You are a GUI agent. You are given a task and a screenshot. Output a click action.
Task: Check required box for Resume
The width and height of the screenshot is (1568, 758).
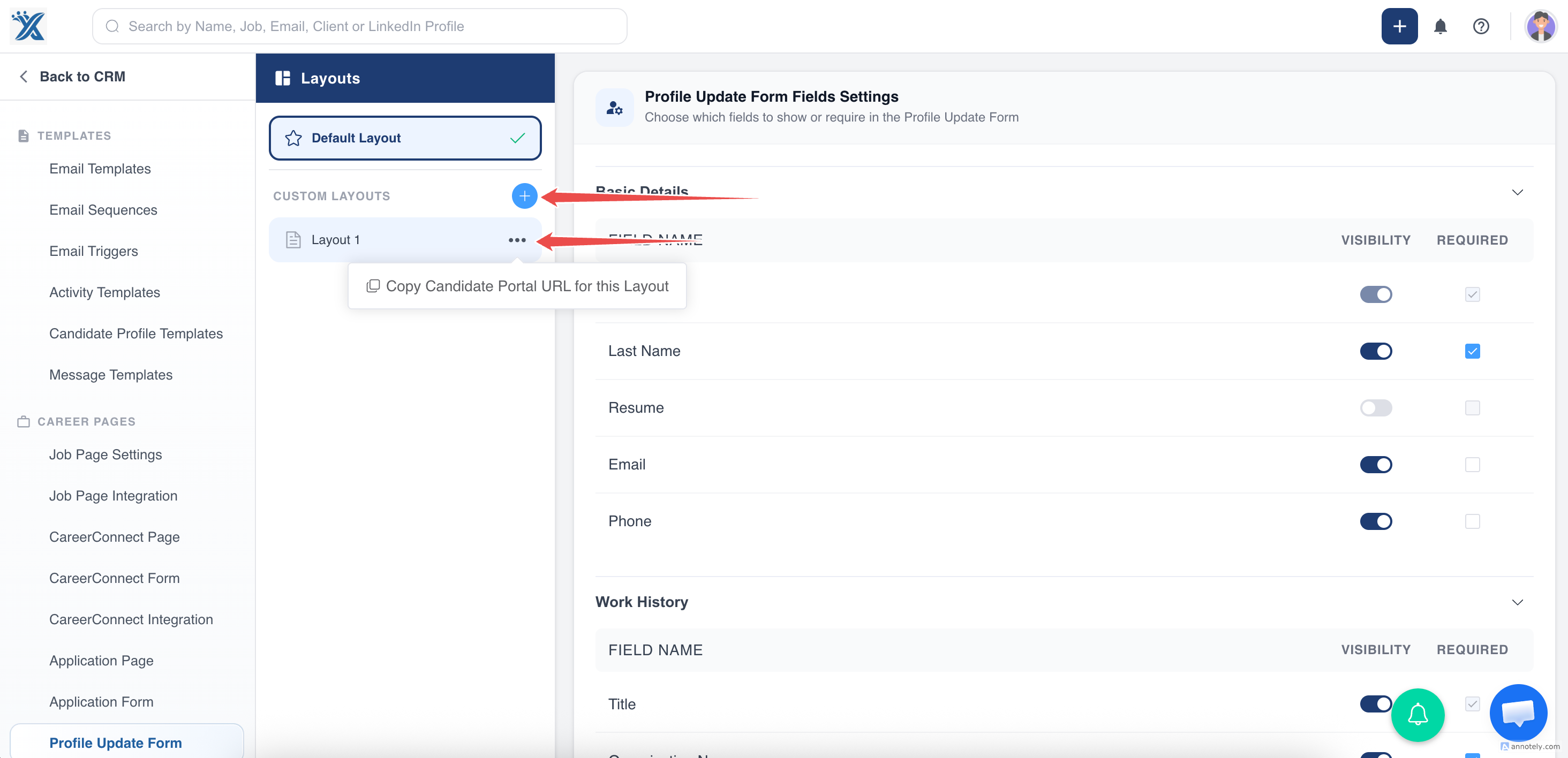1472,407
